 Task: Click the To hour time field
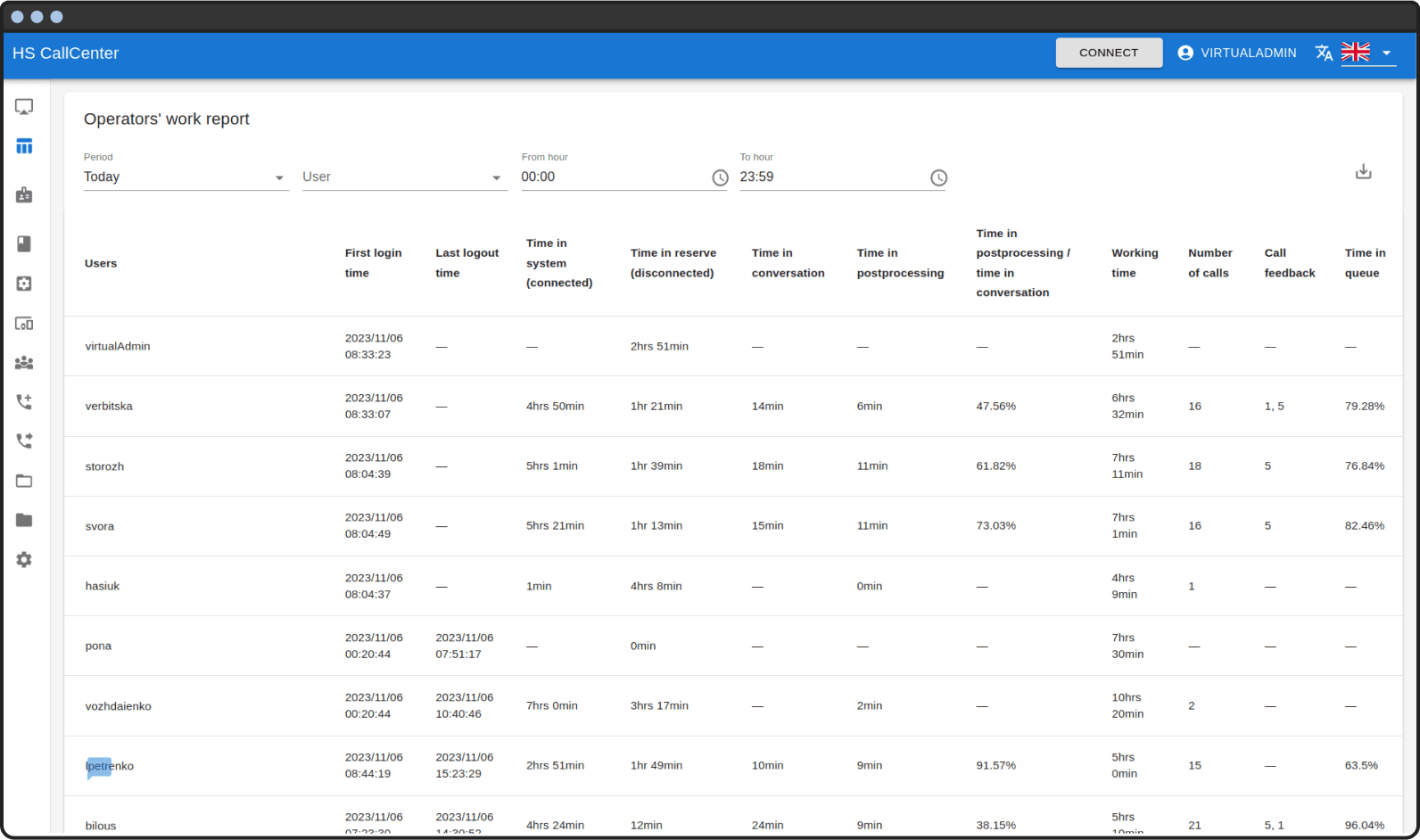tap(830, 177)
